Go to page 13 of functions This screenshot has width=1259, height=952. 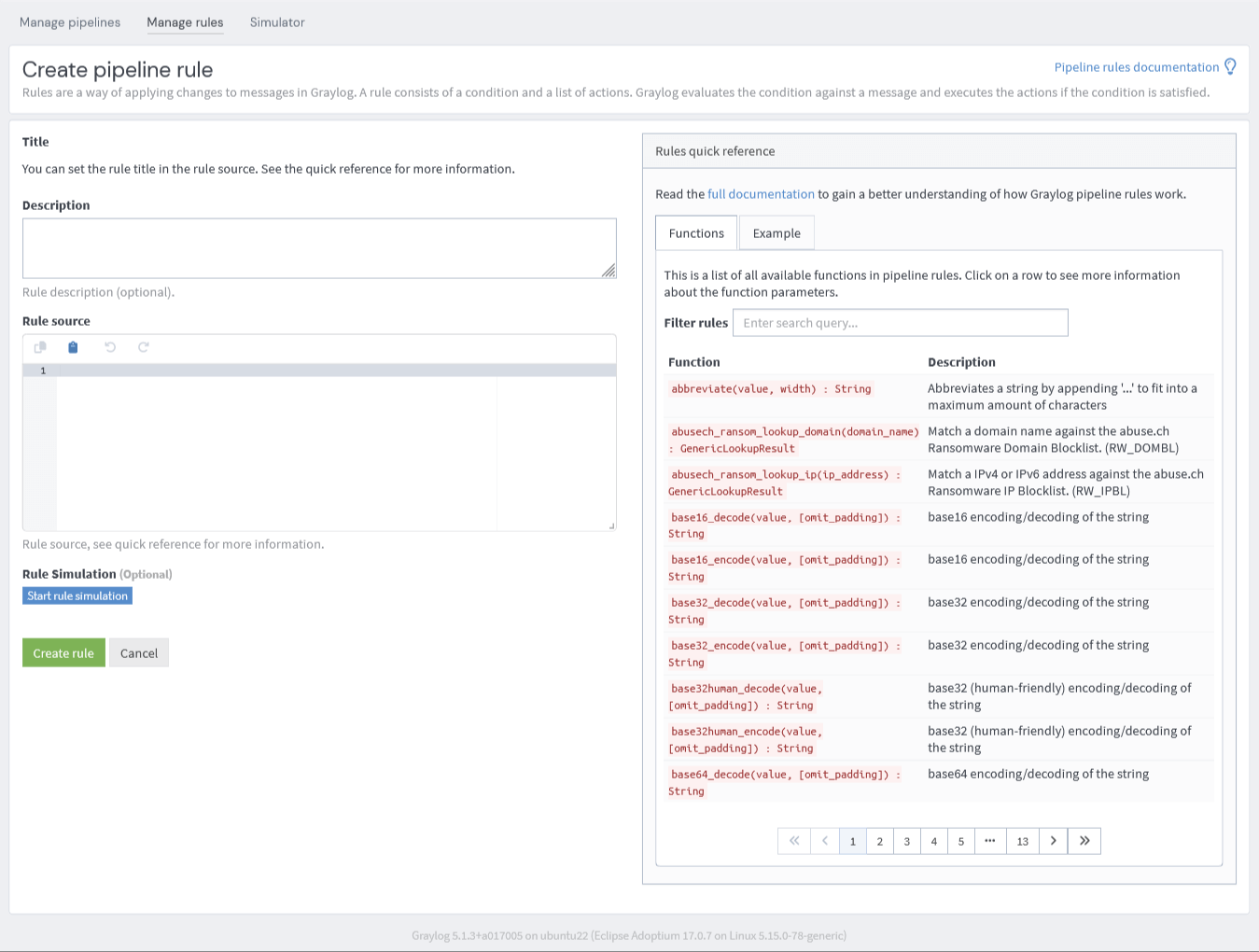pos(1023,841)
